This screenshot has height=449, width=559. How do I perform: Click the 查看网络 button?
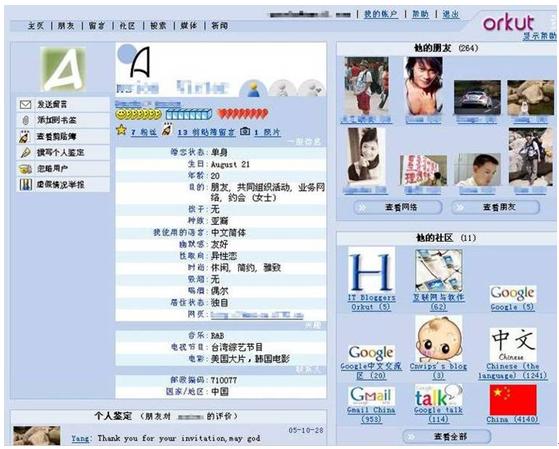(398, 207)
